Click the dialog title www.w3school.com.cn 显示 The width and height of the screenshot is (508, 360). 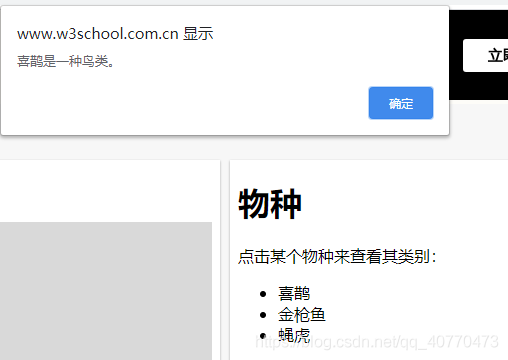coord(115,34)
